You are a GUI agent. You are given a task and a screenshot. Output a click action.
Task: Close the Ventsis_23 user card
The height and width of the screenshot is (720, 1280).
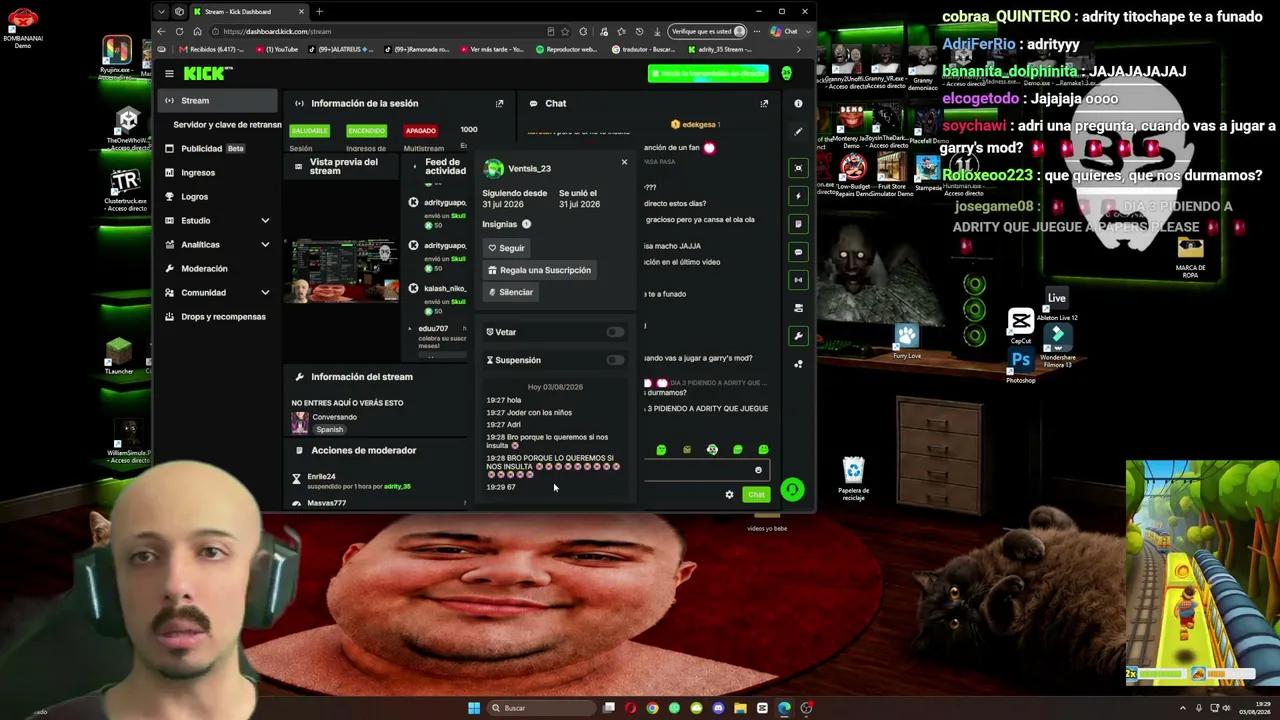[624, 162]
